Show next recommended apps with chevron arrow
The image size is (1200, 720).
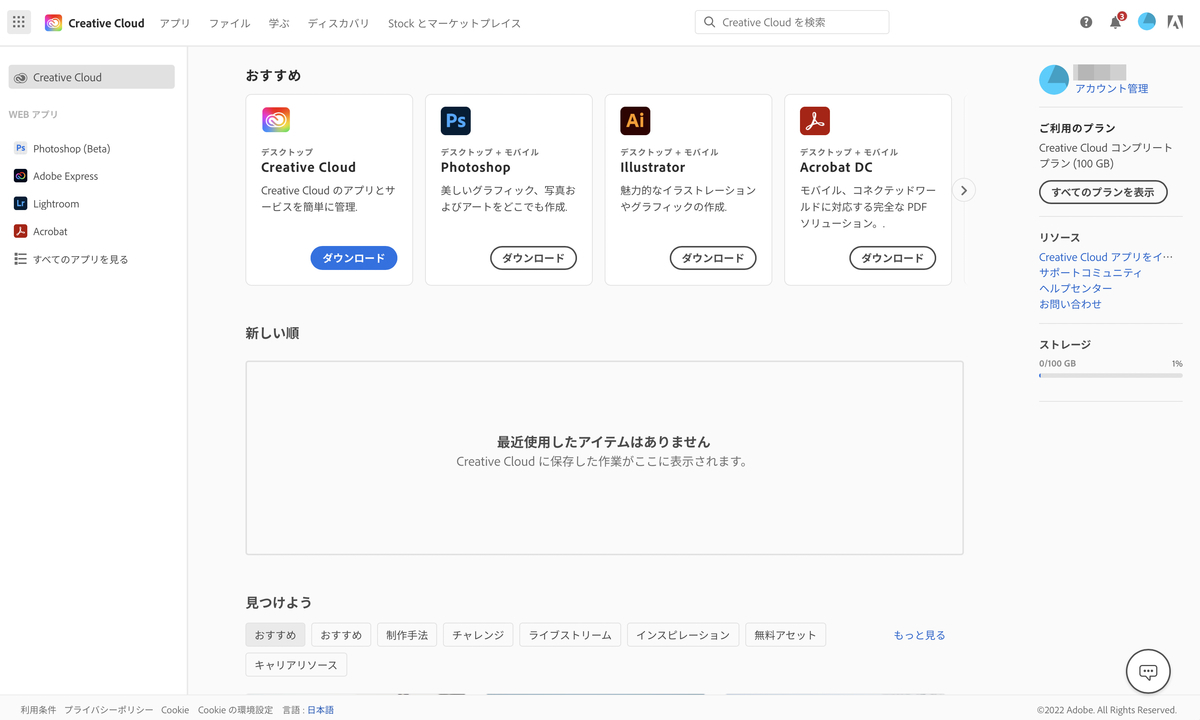tap(964, 190)
